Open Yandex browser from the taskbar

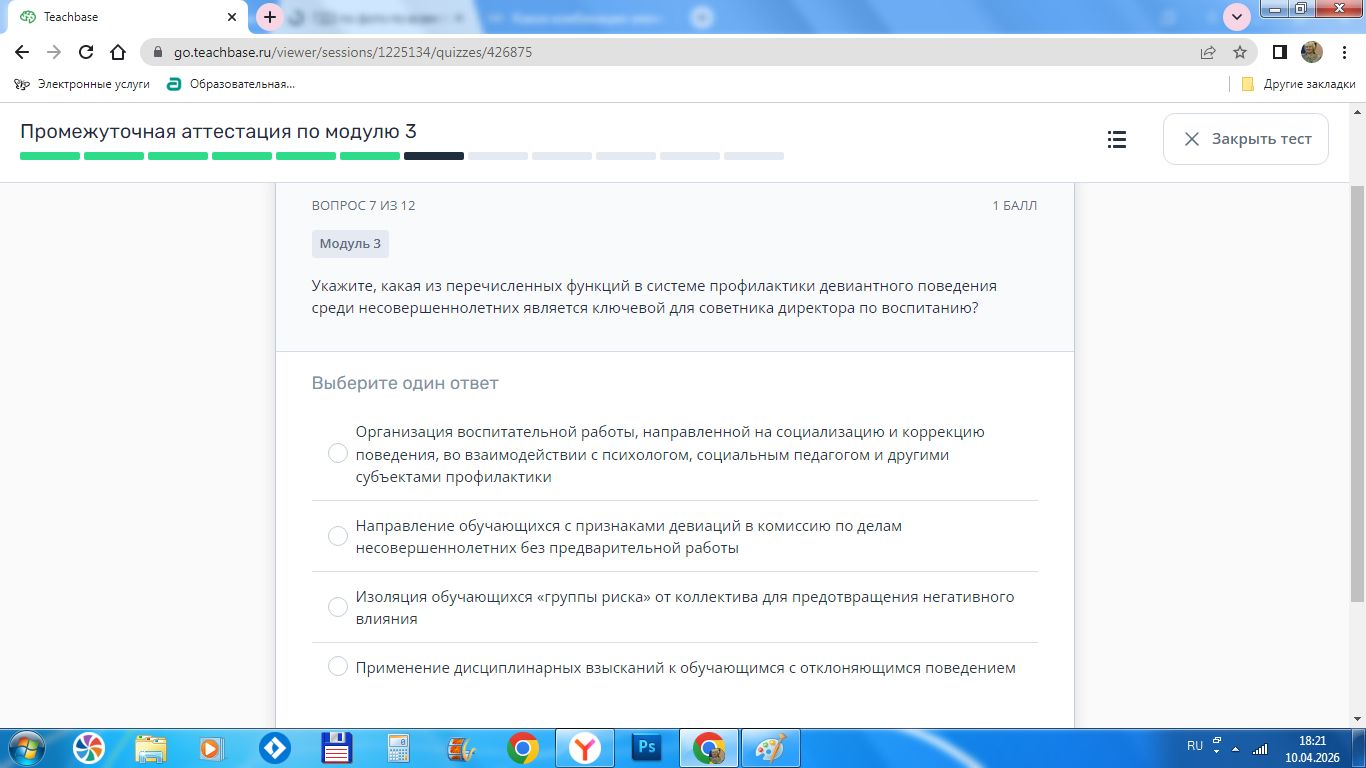point(585,747)
